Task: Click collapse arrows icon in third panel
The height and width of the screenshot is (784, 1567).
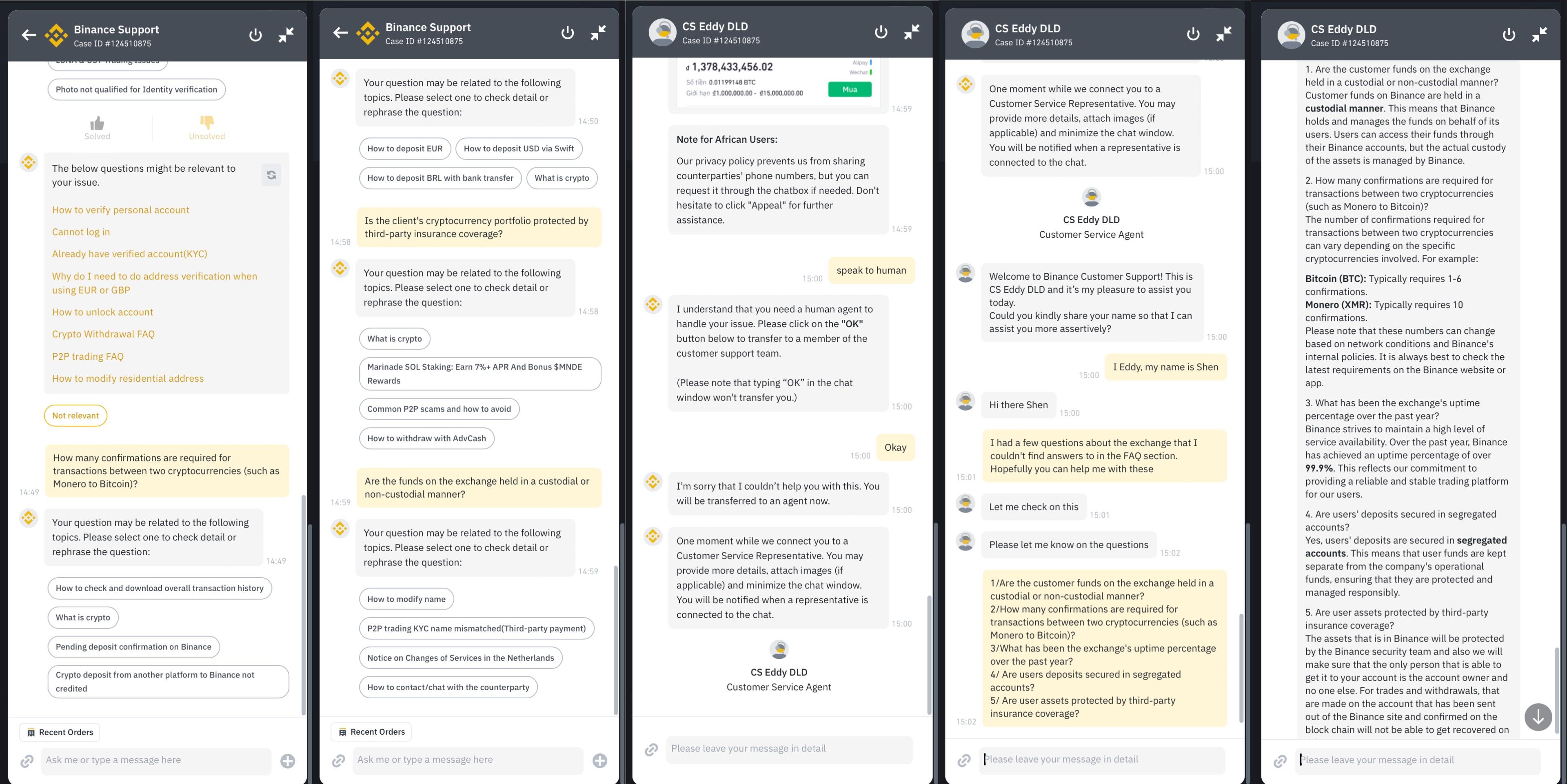Action: coord(911,32)
